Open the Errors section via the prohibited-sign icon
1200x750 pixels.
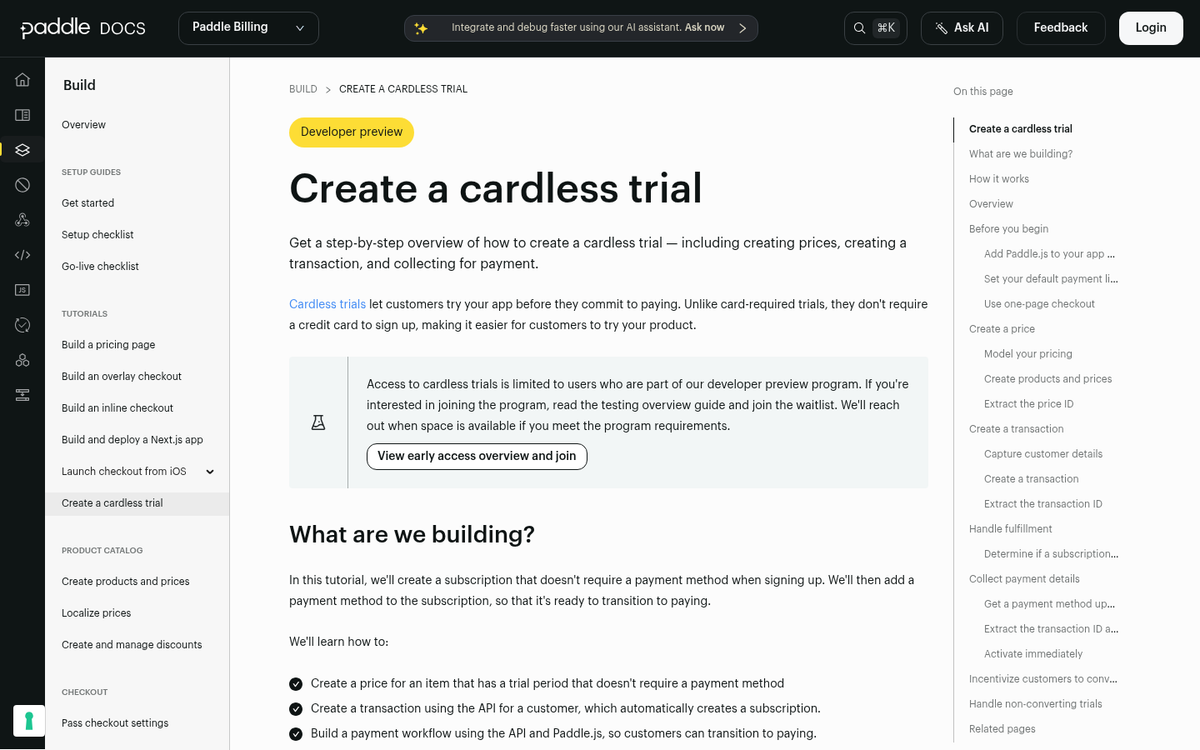(22, 184)
